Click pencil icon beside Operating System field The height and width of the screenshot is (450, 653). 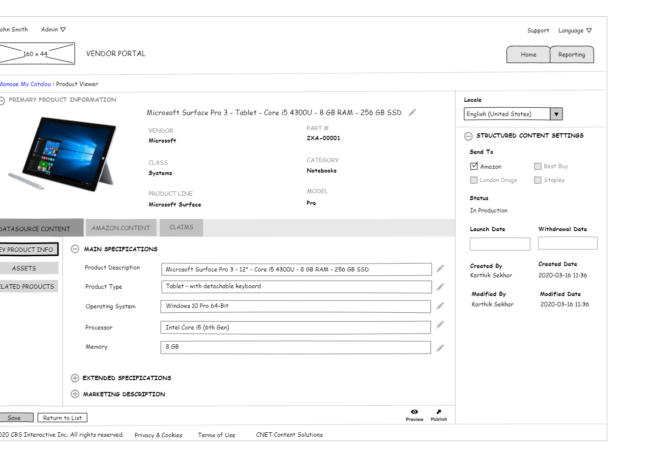click(440, 306)
